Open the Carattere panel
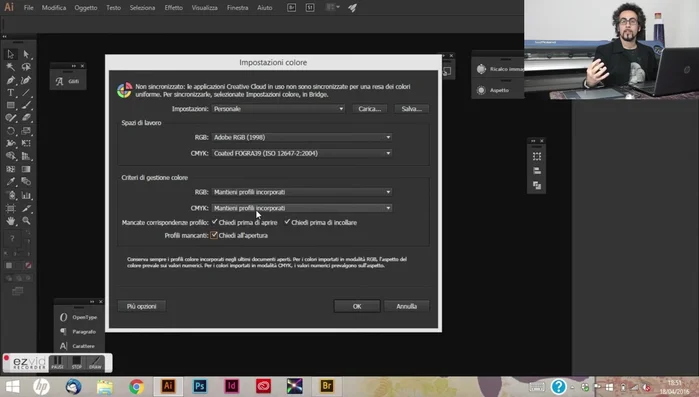The height and width of the screenshot is (397, 699). click(x=78, y=346)
